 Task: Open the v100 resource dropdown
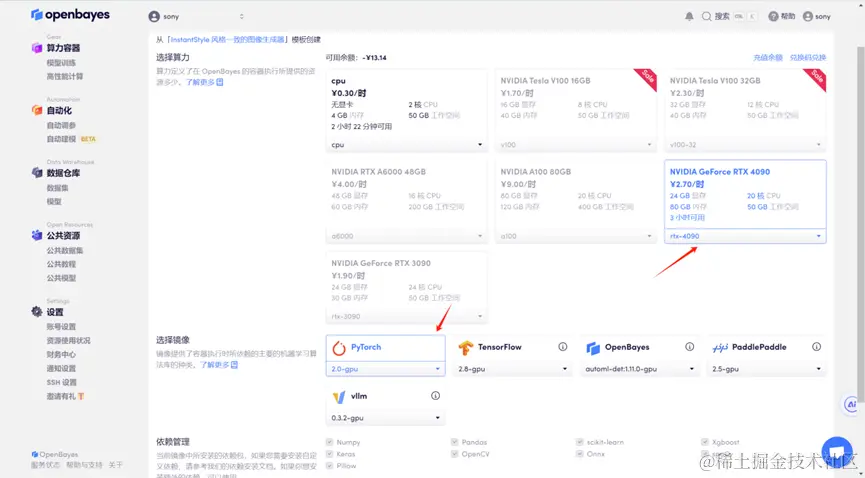coord(576,145)
